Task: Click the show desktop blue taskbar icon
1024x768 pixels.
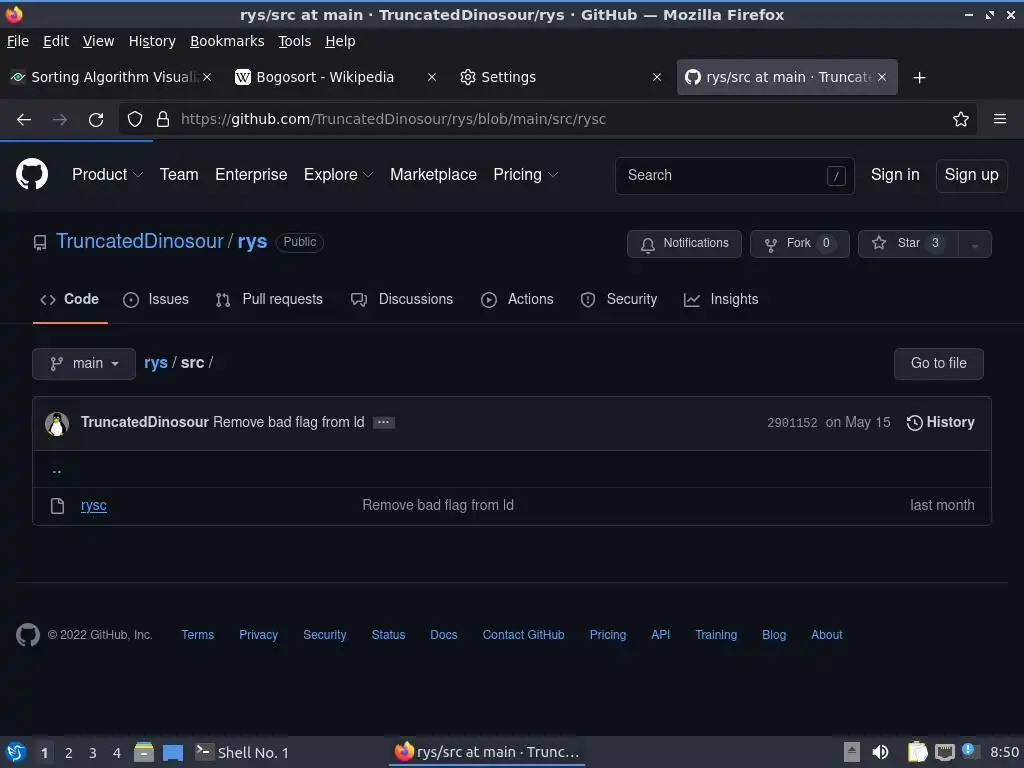Action: (x=173, y=752)
